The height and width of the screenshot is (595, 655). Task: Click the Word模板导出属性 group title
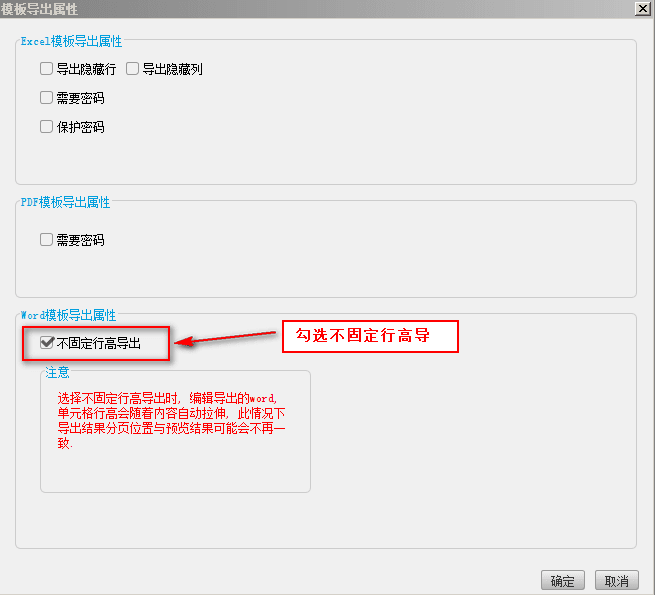coord(69,315)
